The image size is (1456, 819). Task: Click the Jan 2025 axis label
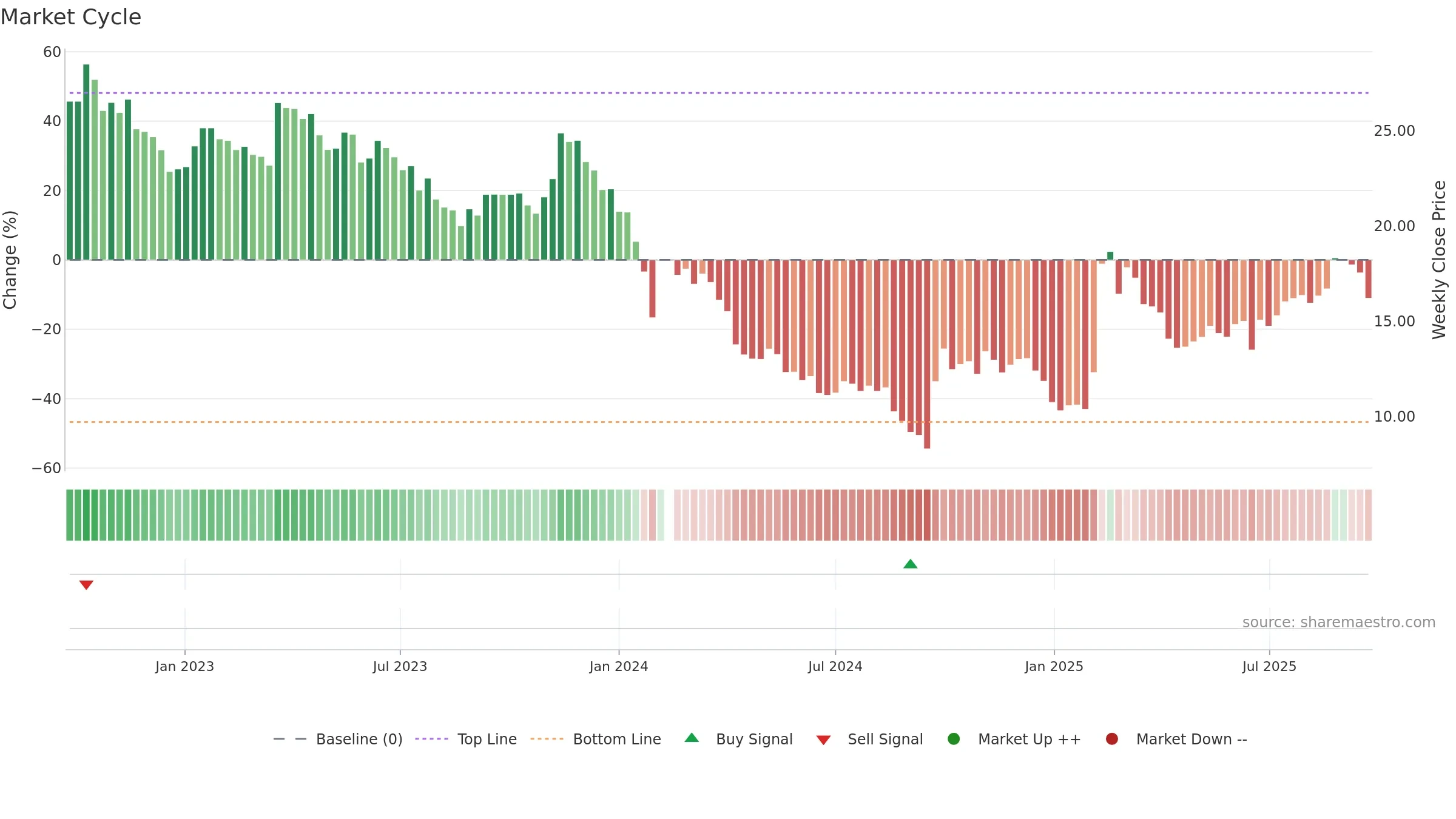pyautogui.click(x=1054, y=666)
